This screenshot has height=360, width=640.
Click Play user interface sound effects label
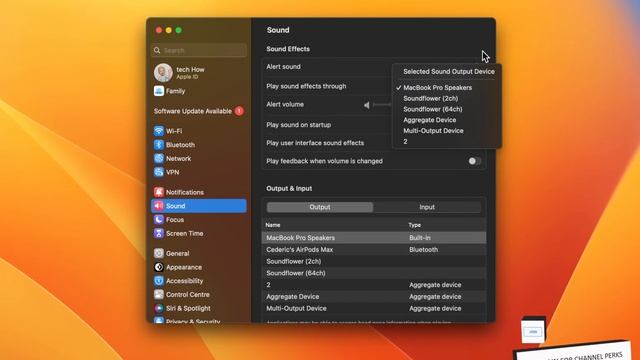[x=315, y=143]
